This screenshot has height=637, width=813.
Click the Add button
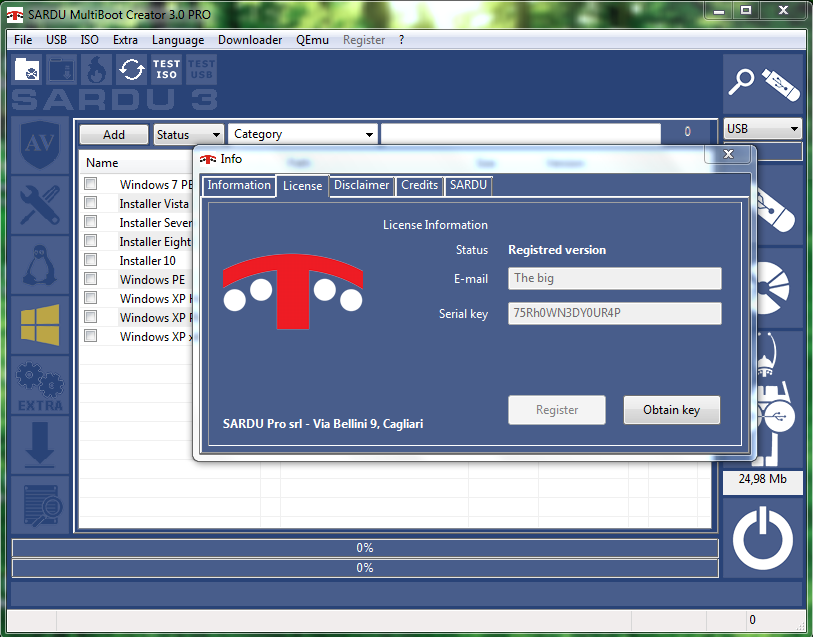(114, 135)
